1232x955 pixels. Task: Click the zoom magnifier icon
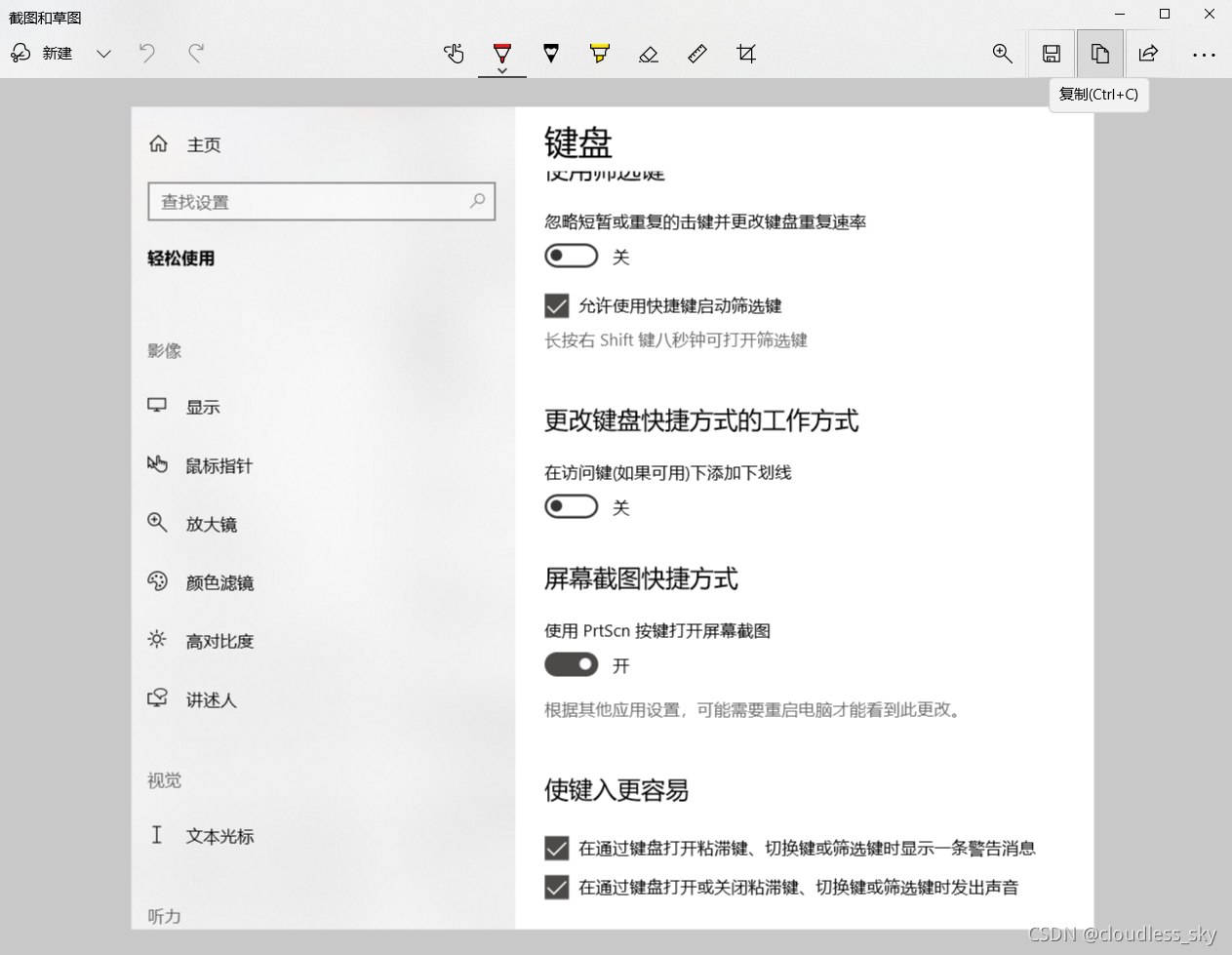pyautogui.click(x=1003, y=54)
